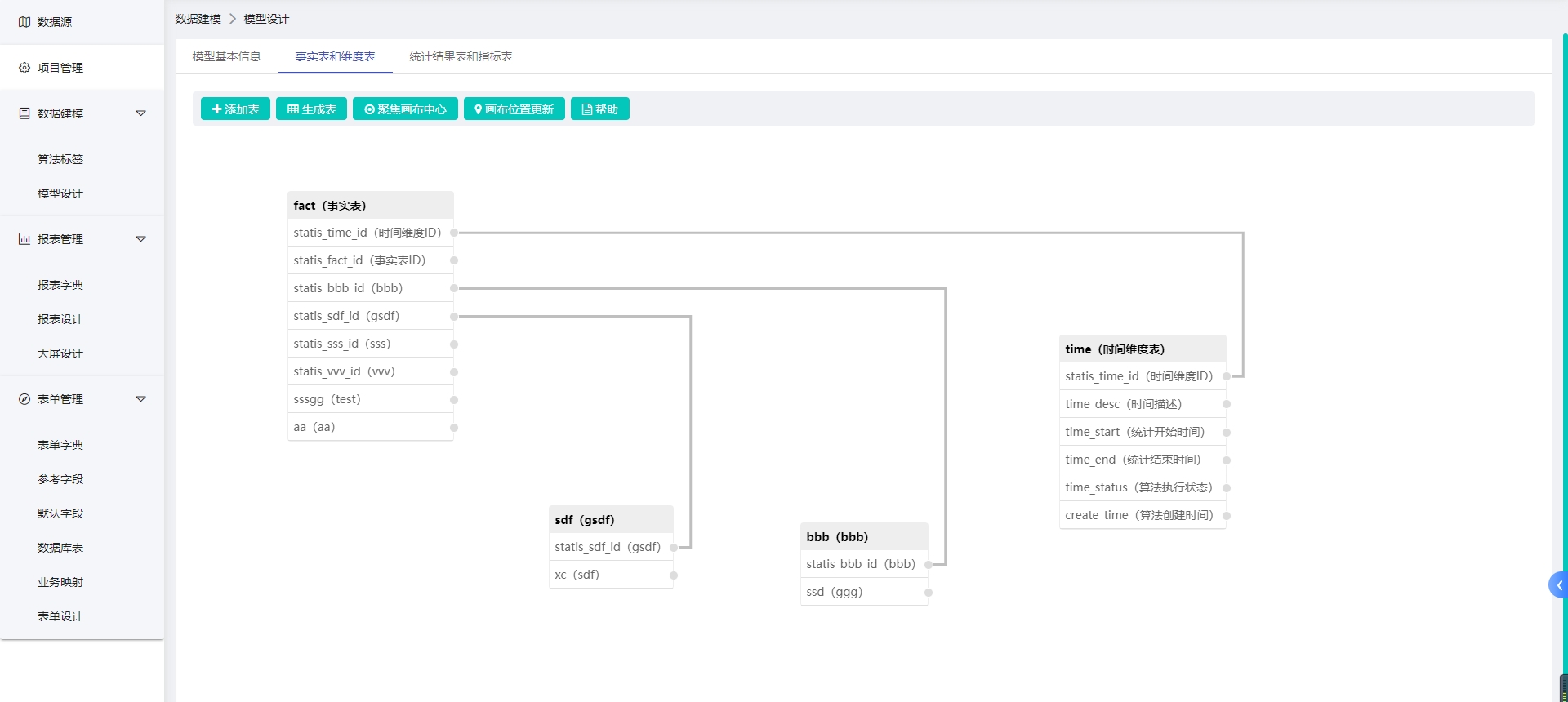Select the time (时间维度表) table header
The height and width of the screenshot is (702, 1568).
pos(1143,349)
